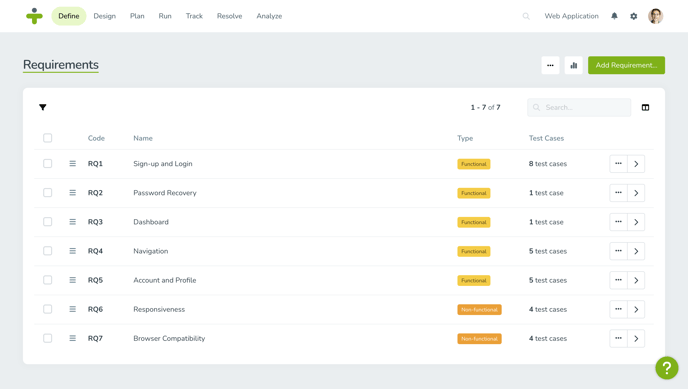
Task: Open the settings gear icon
Action: click(634, 16)
